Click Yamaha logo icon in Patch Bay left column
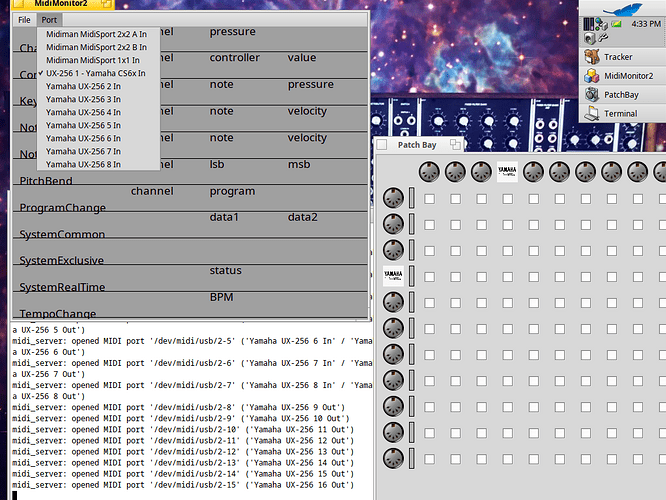This screenshot has width=666, height=500. coord(393,276)
